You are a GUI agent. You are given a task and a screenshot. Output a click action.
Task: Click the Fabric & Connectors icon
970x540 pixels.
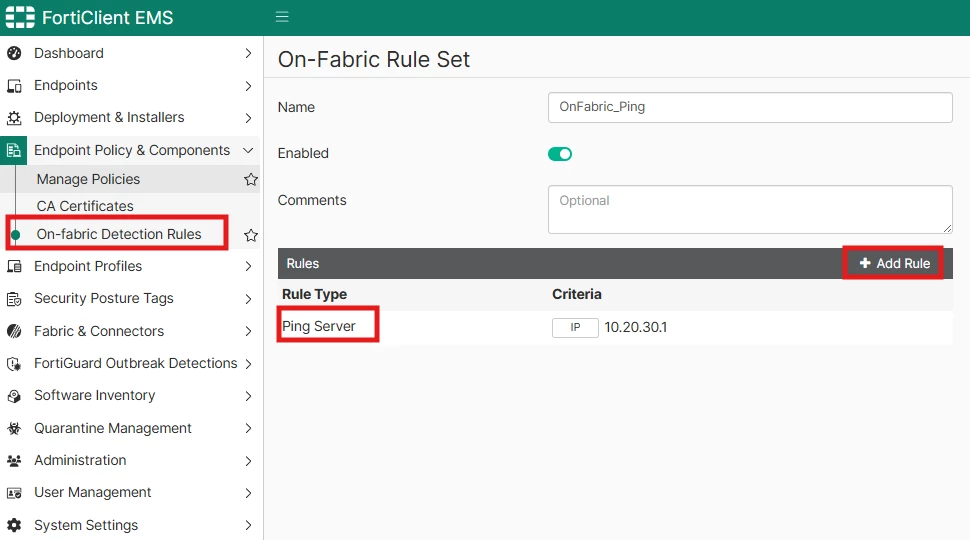14,332
